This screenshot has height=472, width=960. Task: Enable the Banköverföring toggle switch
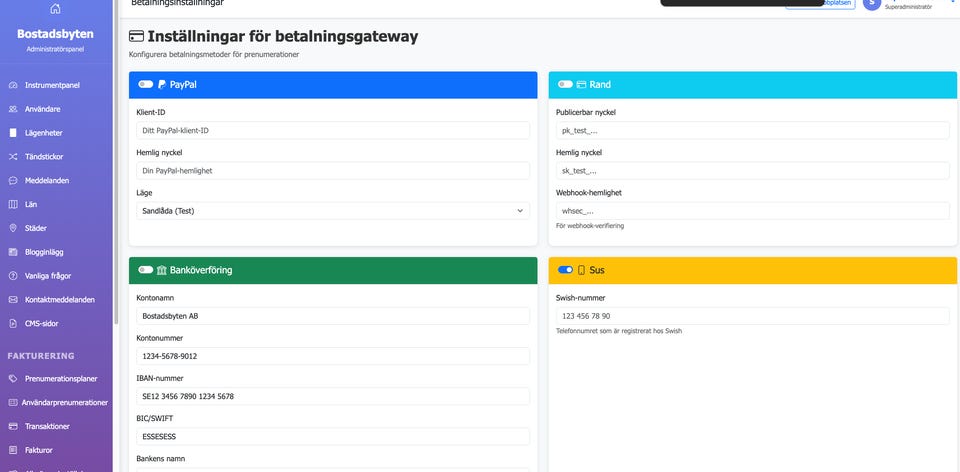click(146, 270)
